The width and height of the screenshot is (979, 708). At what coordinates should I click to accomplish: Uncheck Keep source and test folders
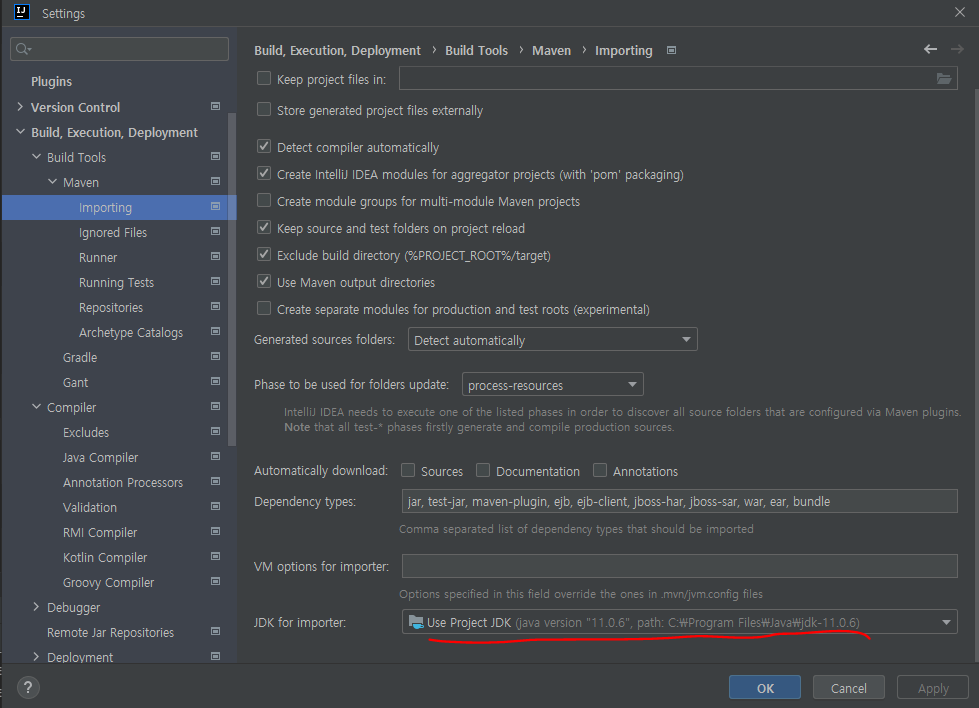pos(264,227)
